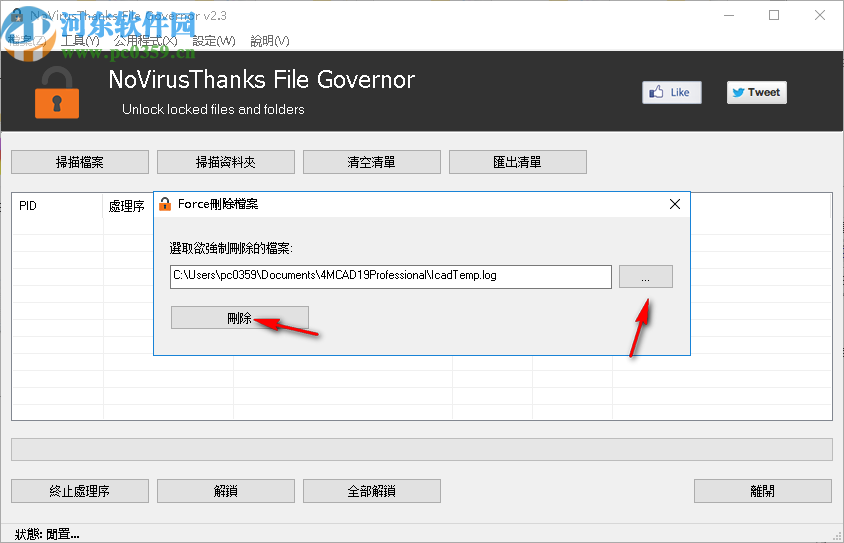Click the file path input field
This screenshot has height=543, width=844.
(x=391, y=276)
